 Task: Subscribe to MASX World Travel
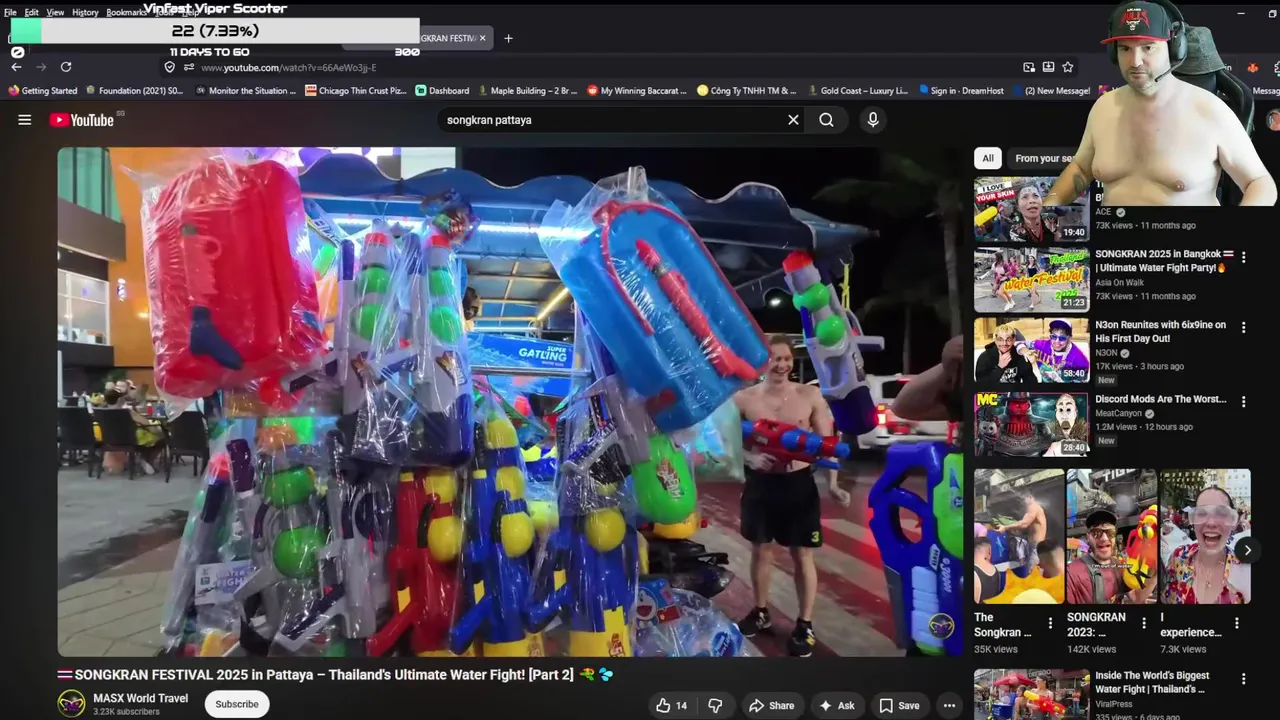tap(237, 704)
